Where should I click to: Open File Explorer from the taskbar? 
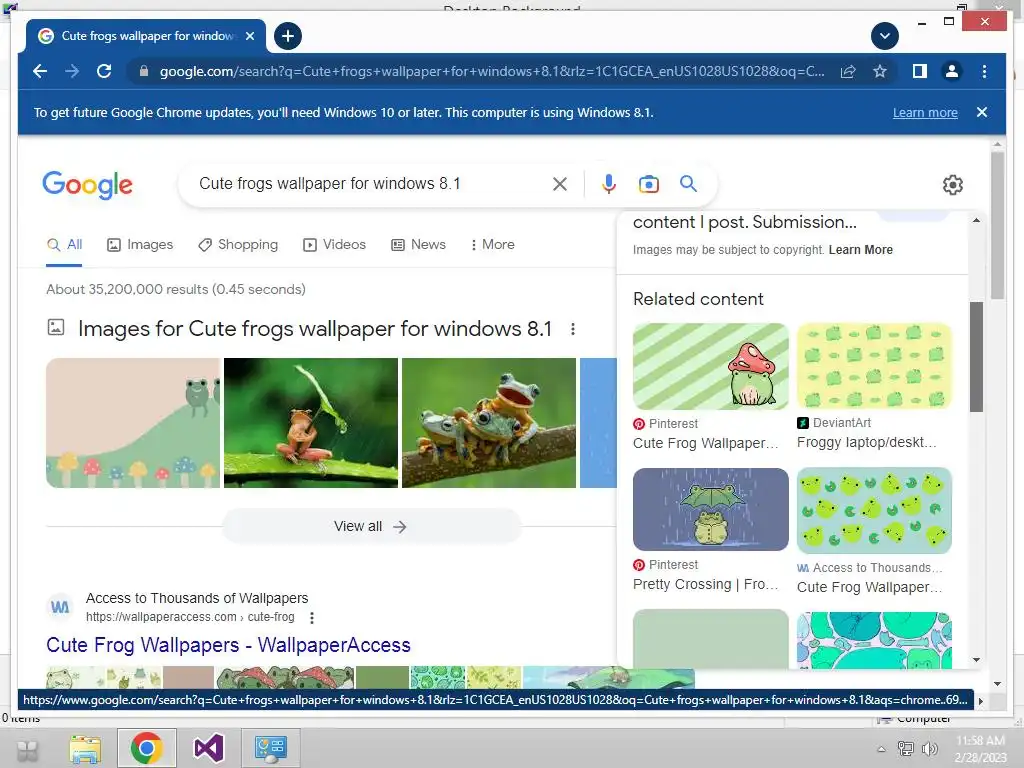click(86, 748)
